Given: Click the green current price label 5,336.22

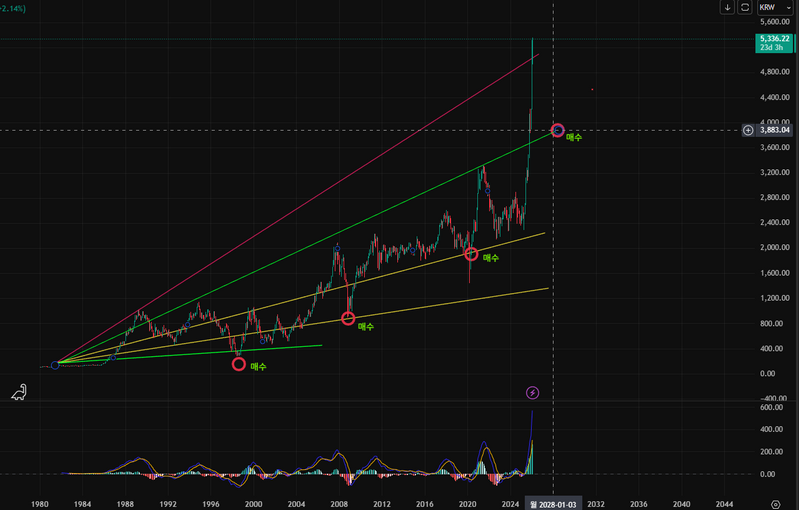Looking at the screenshot, I should point(775,40).
